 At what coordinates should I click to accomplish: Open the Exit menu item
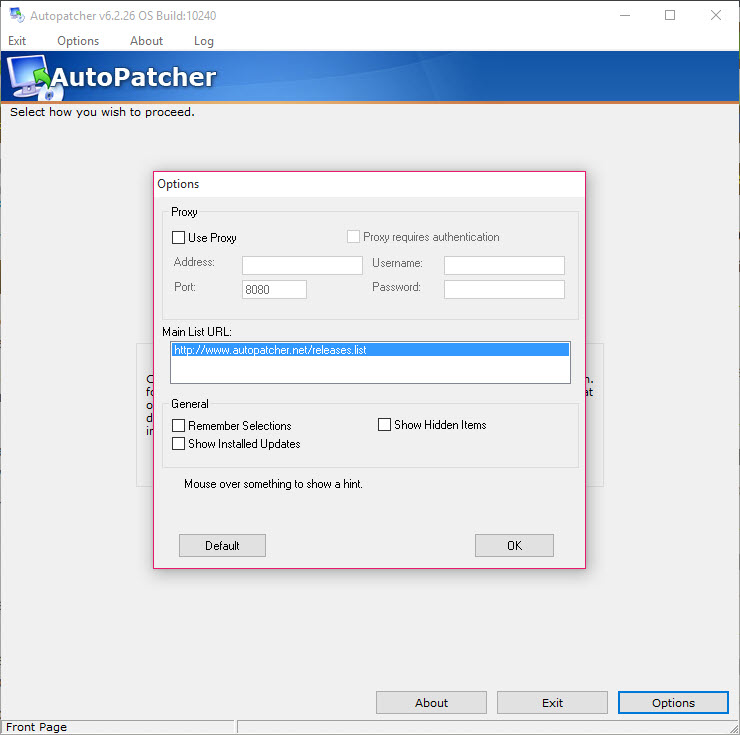tap(17, 41)
